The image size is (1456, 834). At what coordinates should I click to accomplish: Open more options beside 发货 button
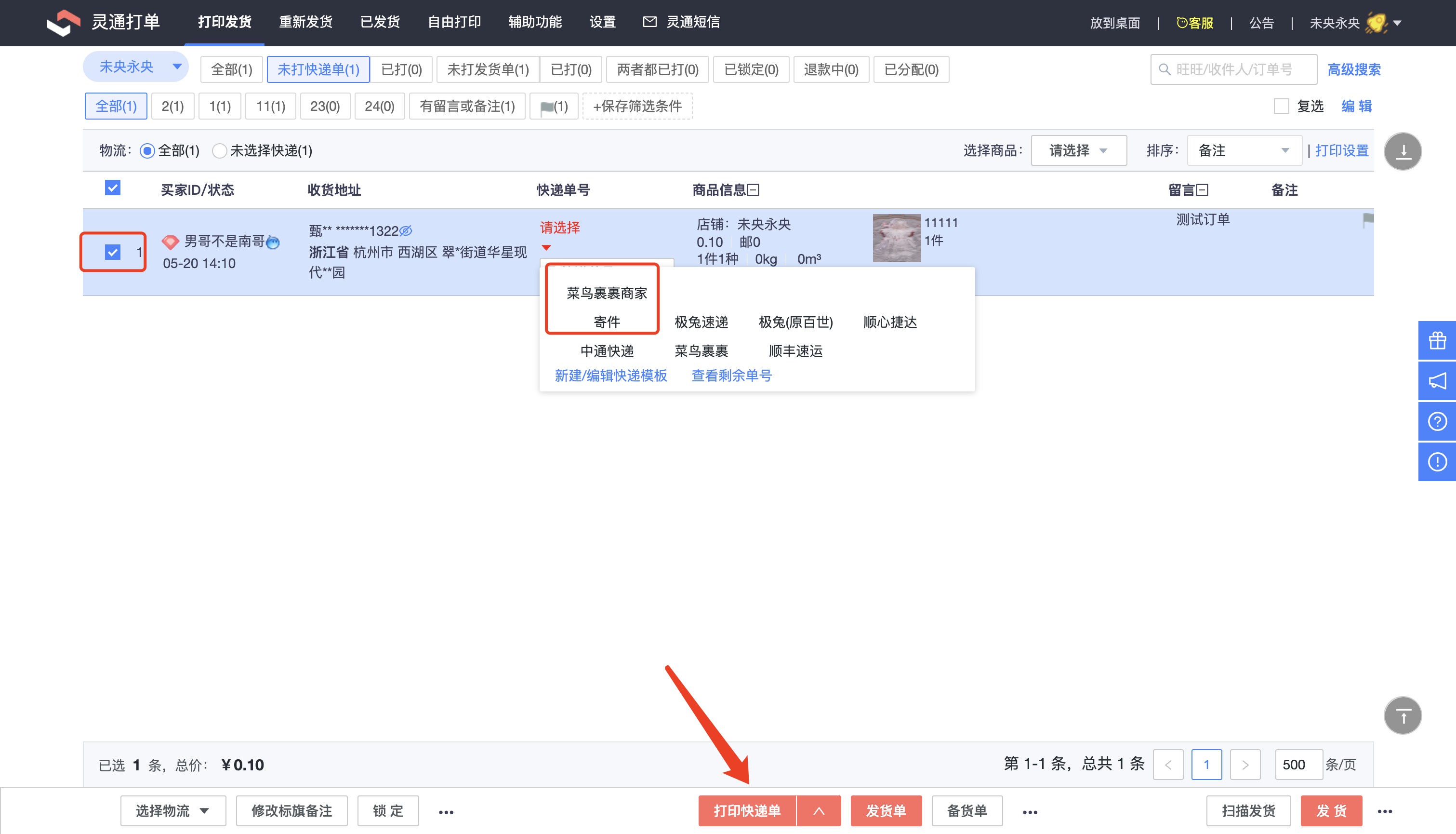1385,811
